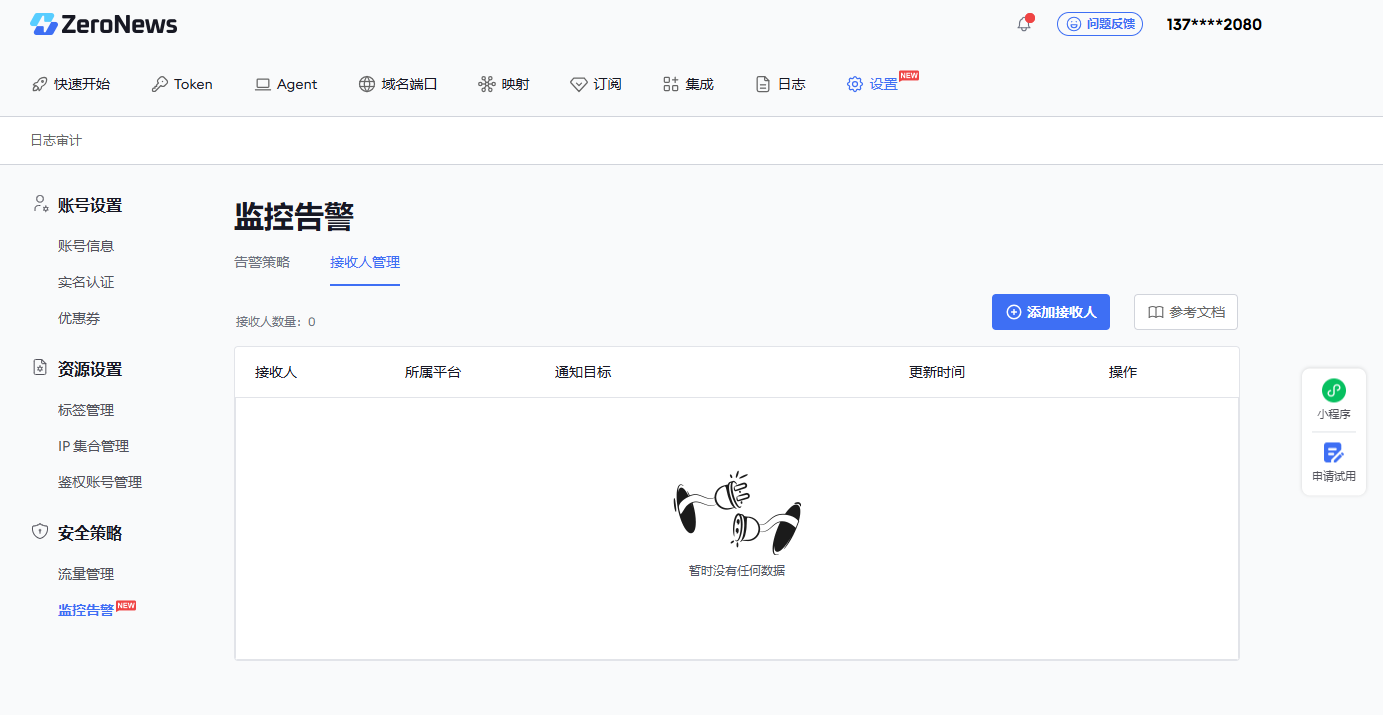Navigate to 映射 section

click(504, 84)
